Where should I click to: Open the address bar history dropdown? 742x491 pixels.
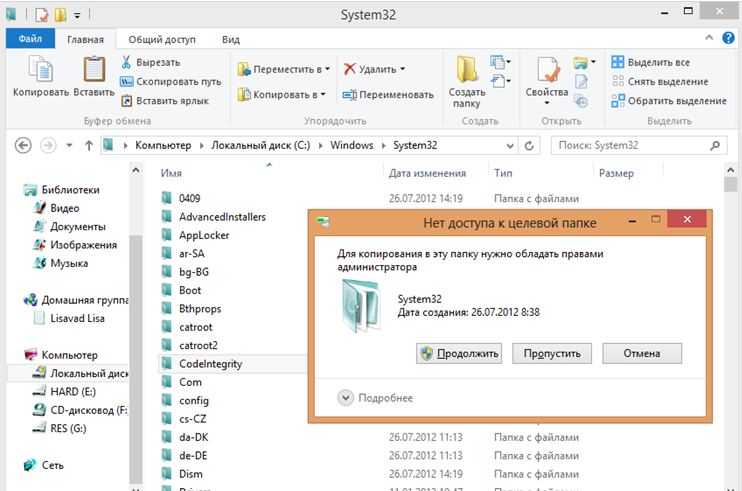pos(510,146)
